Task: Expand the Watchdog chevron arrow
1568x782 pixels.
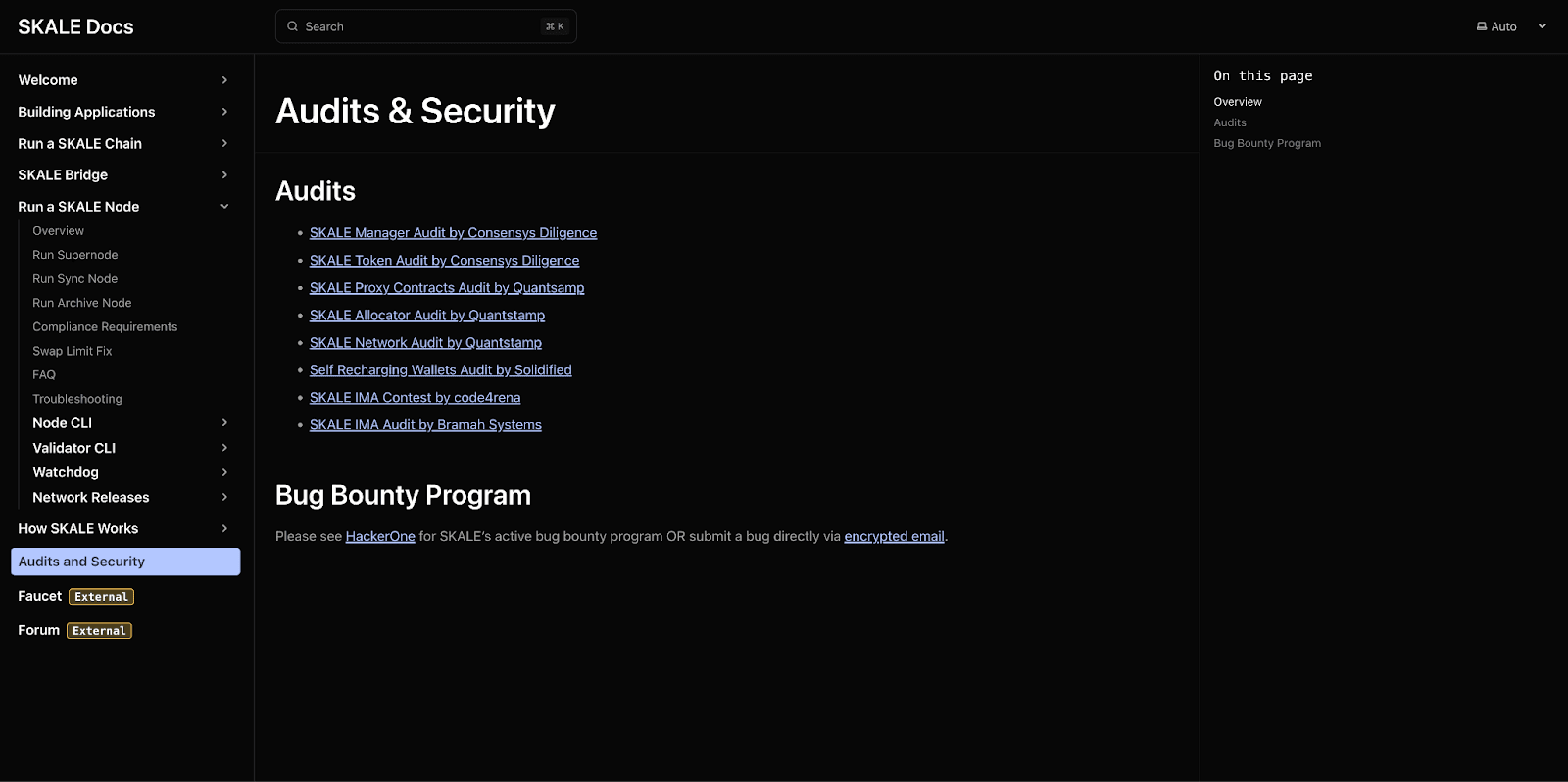Action: pos(224,472)
